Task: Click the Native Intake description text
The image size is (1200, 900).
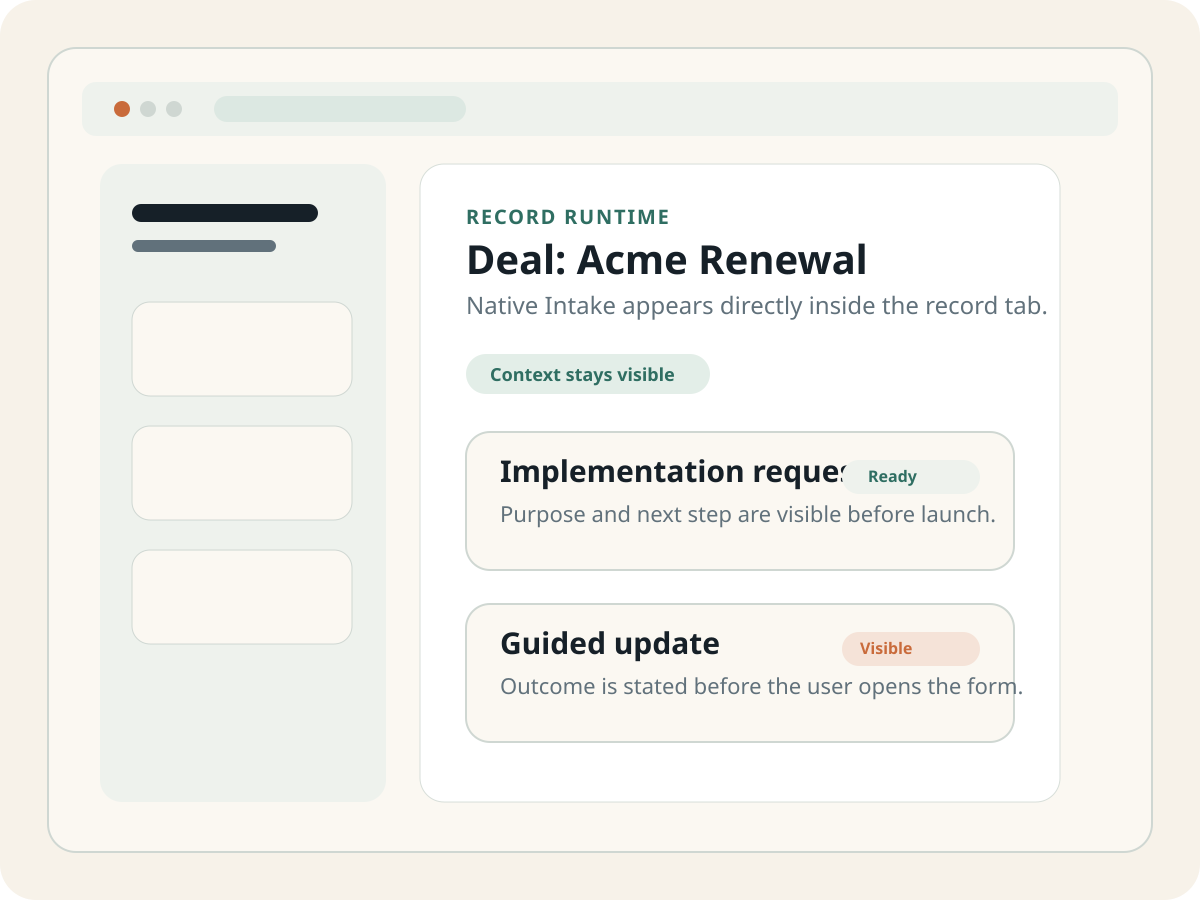Action: point(757,306)
